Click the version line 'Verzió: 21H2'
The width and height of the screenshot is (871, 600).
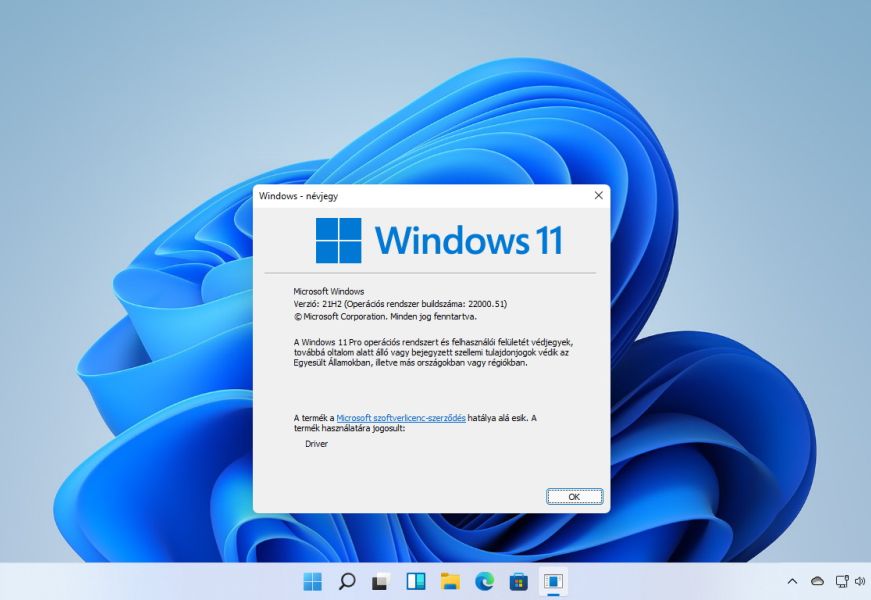(400, 304)
